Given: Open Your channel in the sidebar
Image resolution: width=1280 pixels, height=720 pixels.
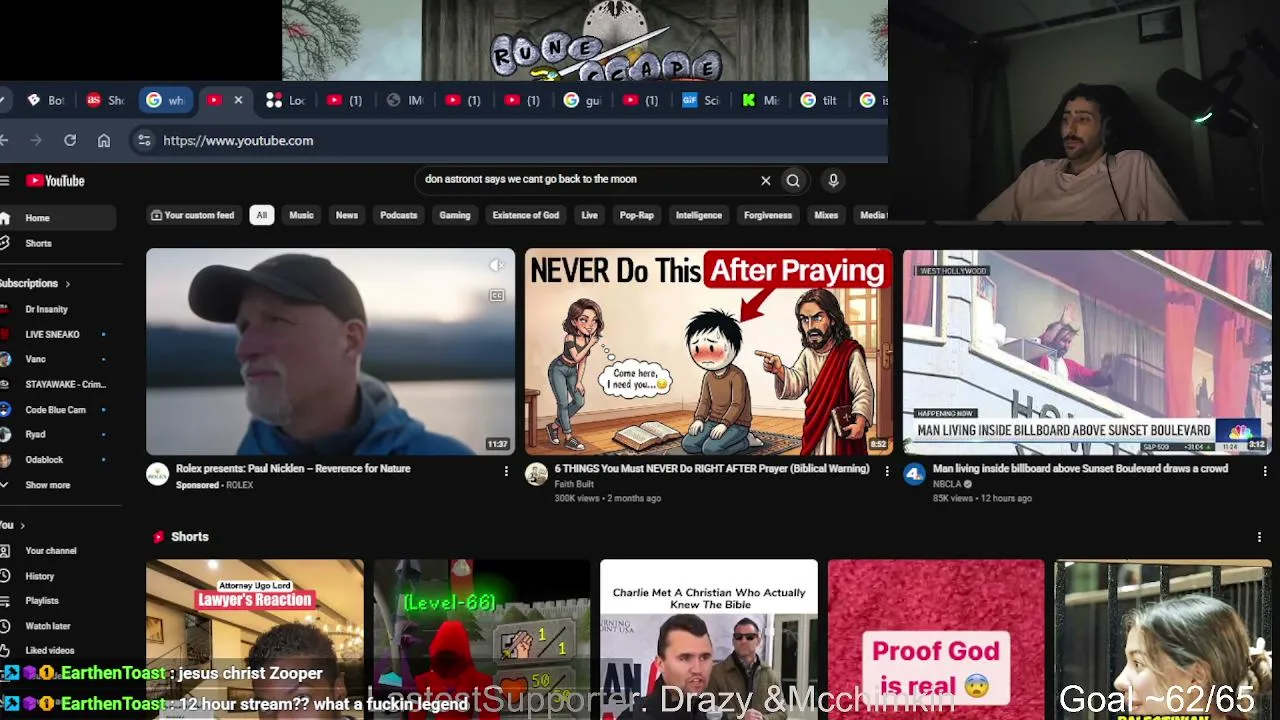Looking at the screenshot, I should click(50, 551).
